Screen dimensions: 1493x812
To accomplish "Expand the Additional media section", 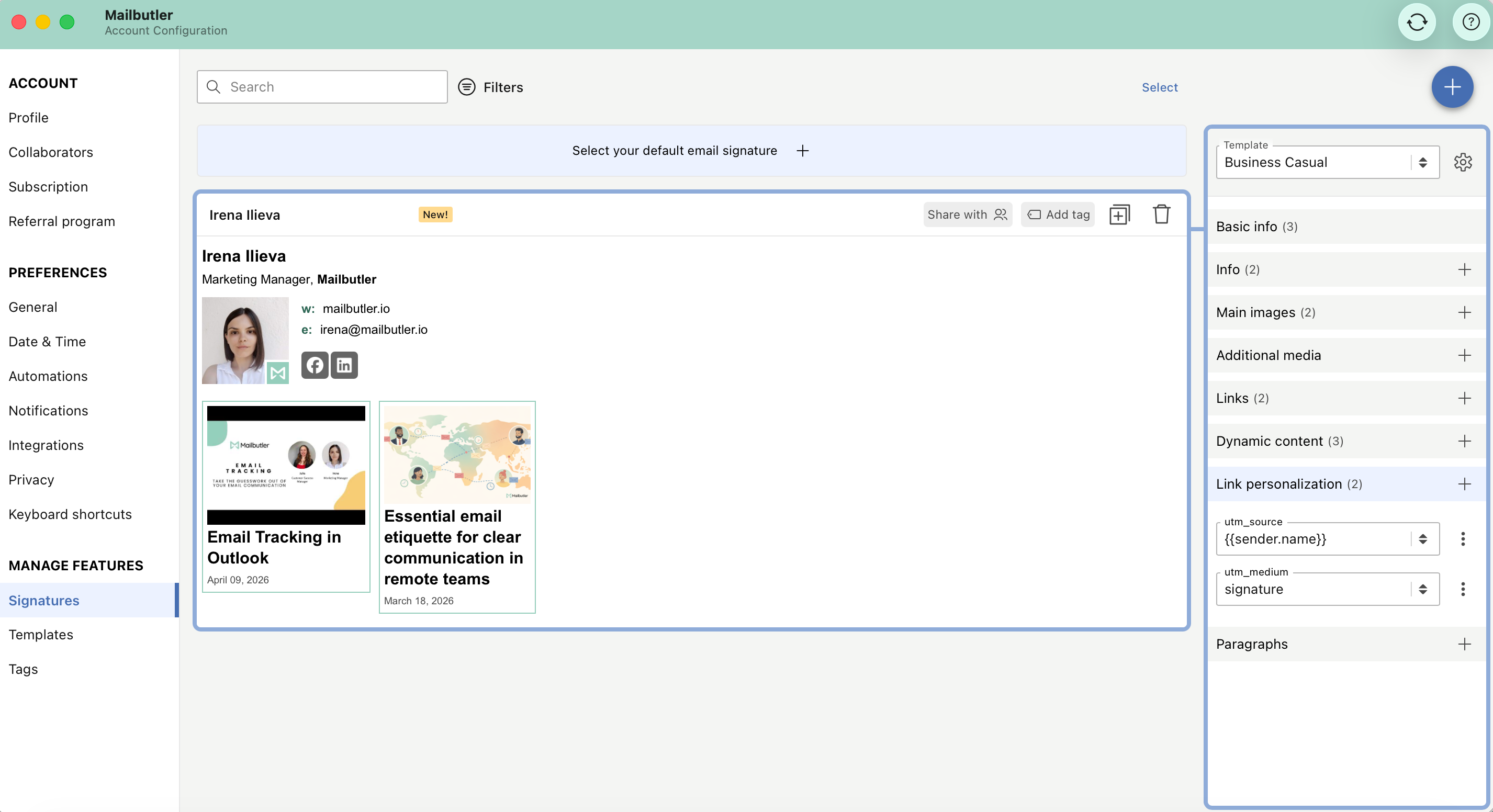I will (x=1347, y=355).
